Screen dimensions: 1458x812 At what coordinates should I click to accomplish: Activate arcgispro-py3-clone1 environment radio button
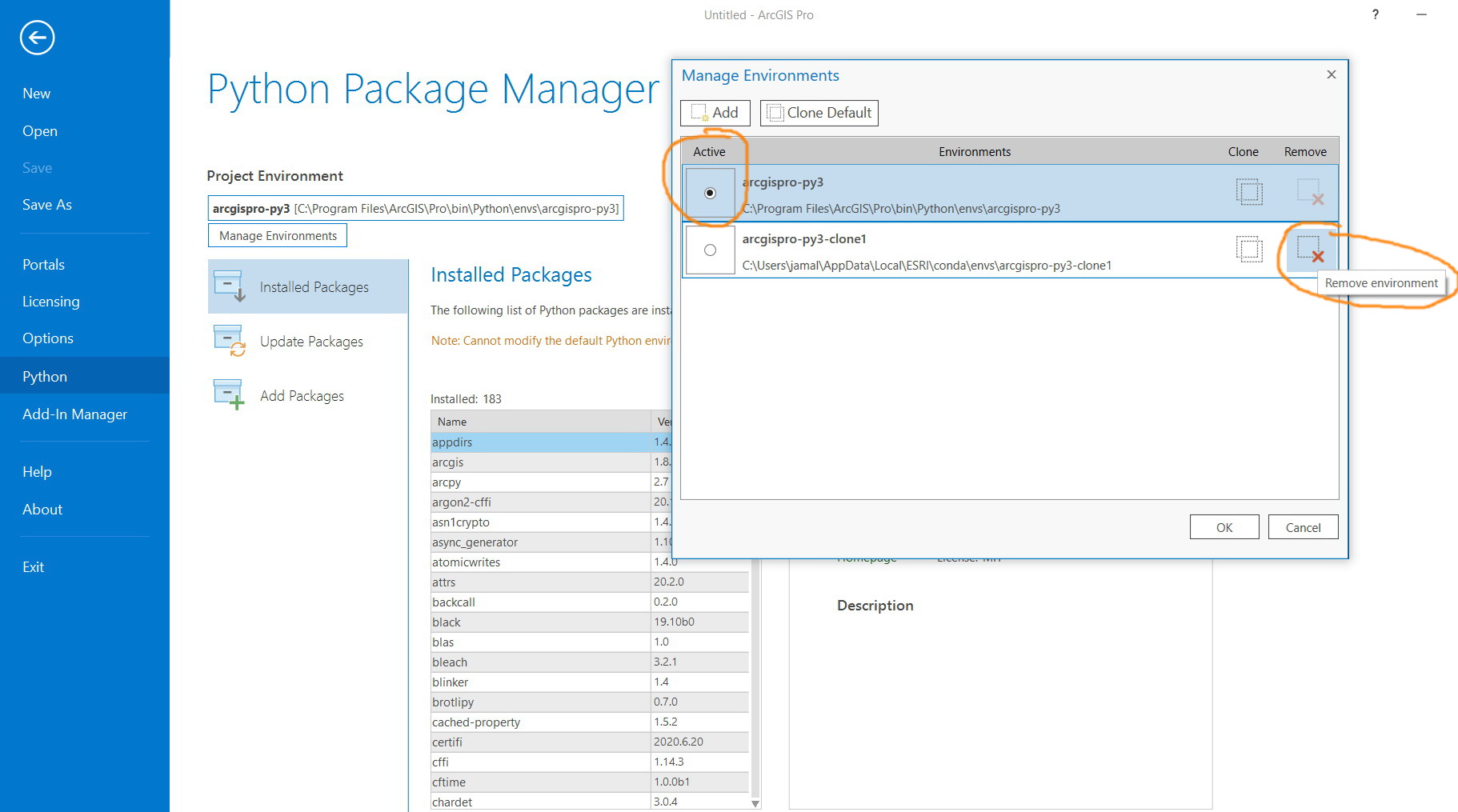(710, 250)
